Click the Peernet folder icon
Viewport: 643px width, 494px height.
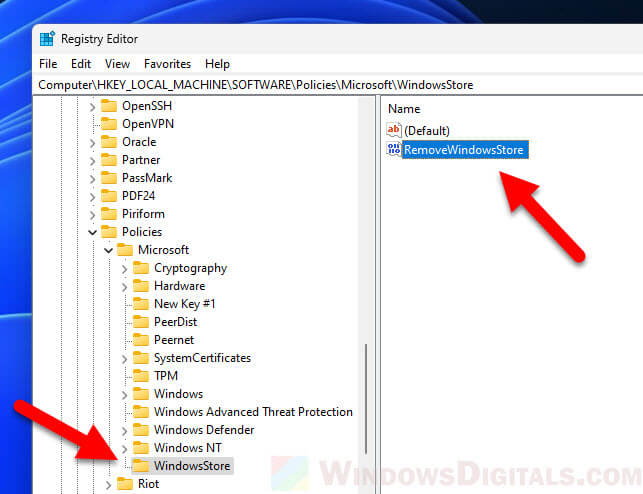click(141, 340)
